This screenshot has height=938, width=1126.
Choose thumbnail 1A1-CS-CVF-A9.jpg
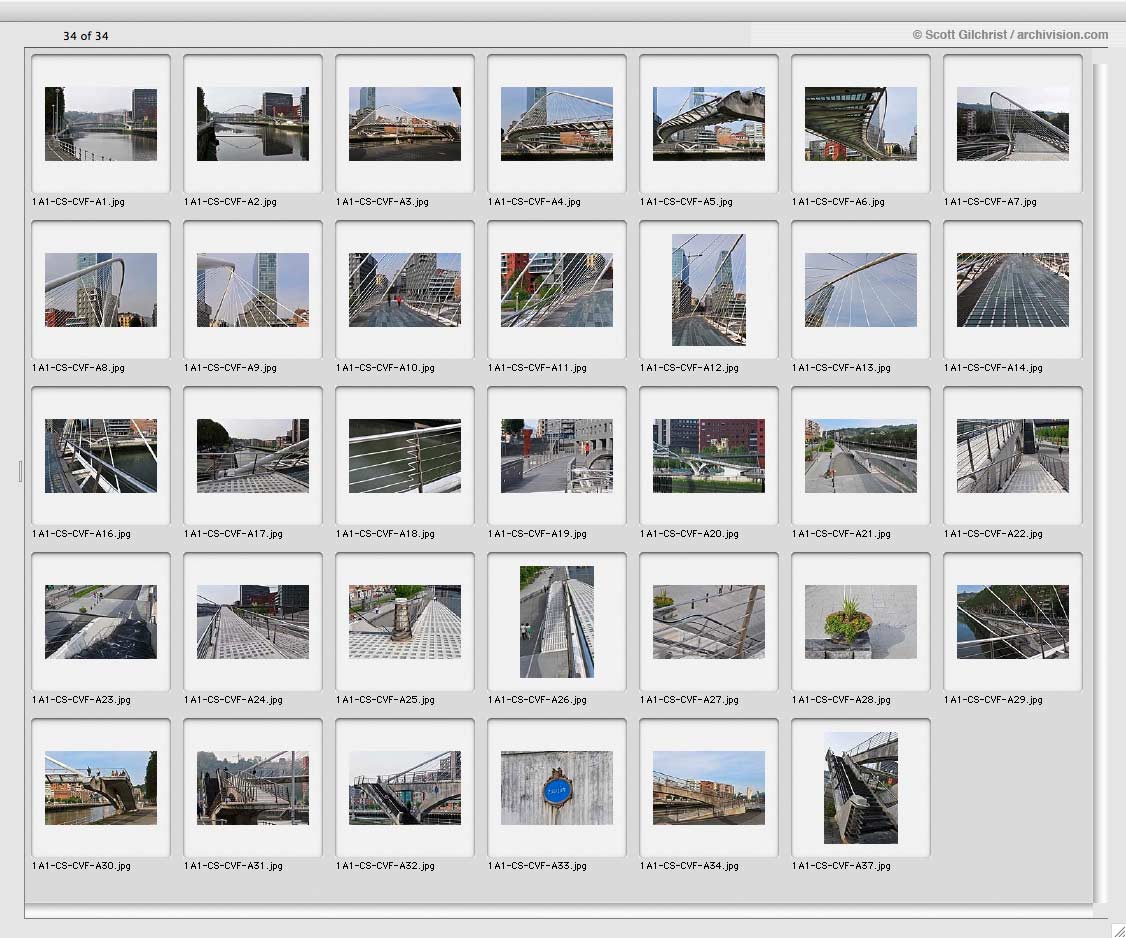click(253, 289)
